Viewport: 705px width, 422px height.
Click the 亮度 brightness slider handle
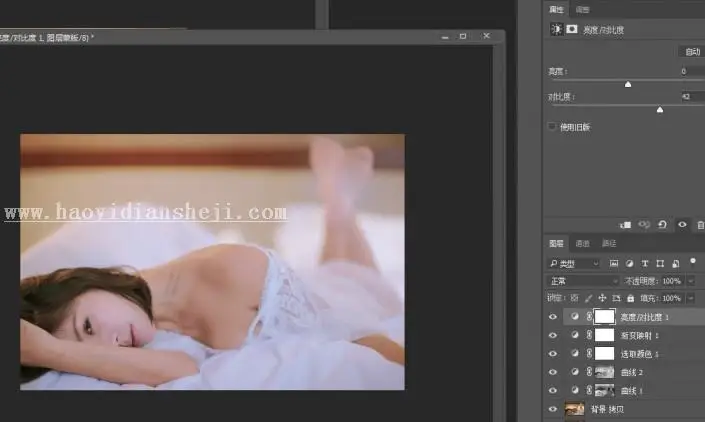click(x=628, y=84)
